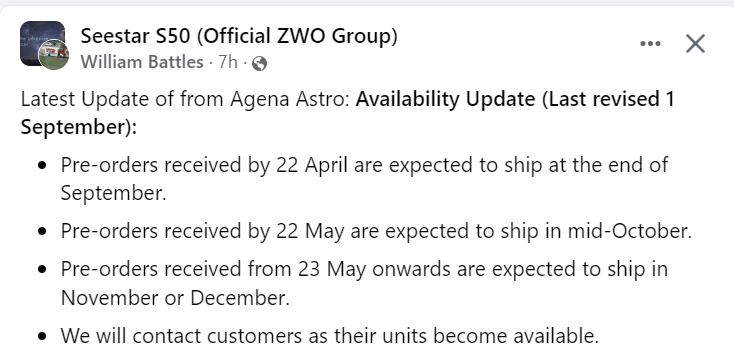This screenshot has height=361, width=734.
Task: Click the 'Latest Update of from Agena Astro' text
Action: pyautogui.click(x=185, y=99)
